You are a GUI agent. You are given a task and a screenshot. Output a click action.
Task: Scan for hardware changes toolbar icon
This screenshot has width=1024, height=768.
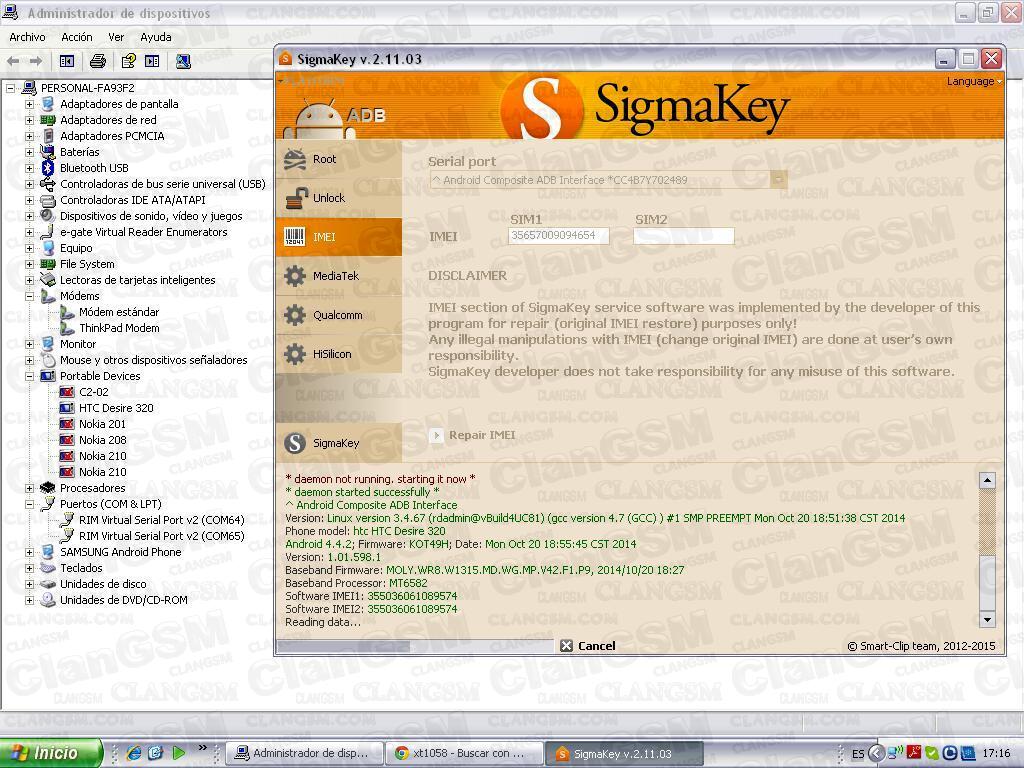coord(183,61)
